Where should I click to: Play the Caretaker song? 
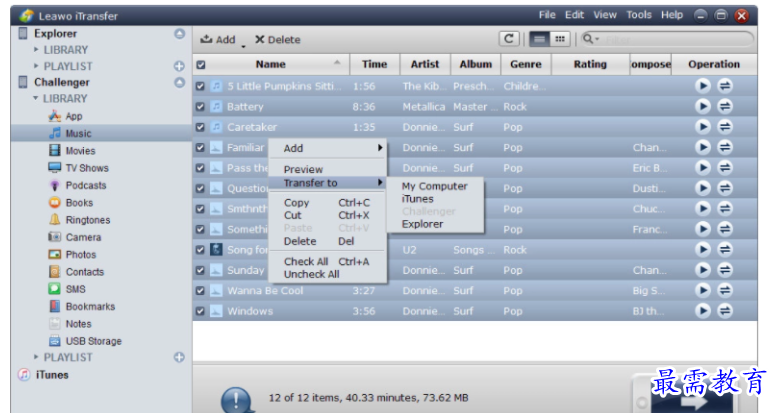click(x=702, y=127)
